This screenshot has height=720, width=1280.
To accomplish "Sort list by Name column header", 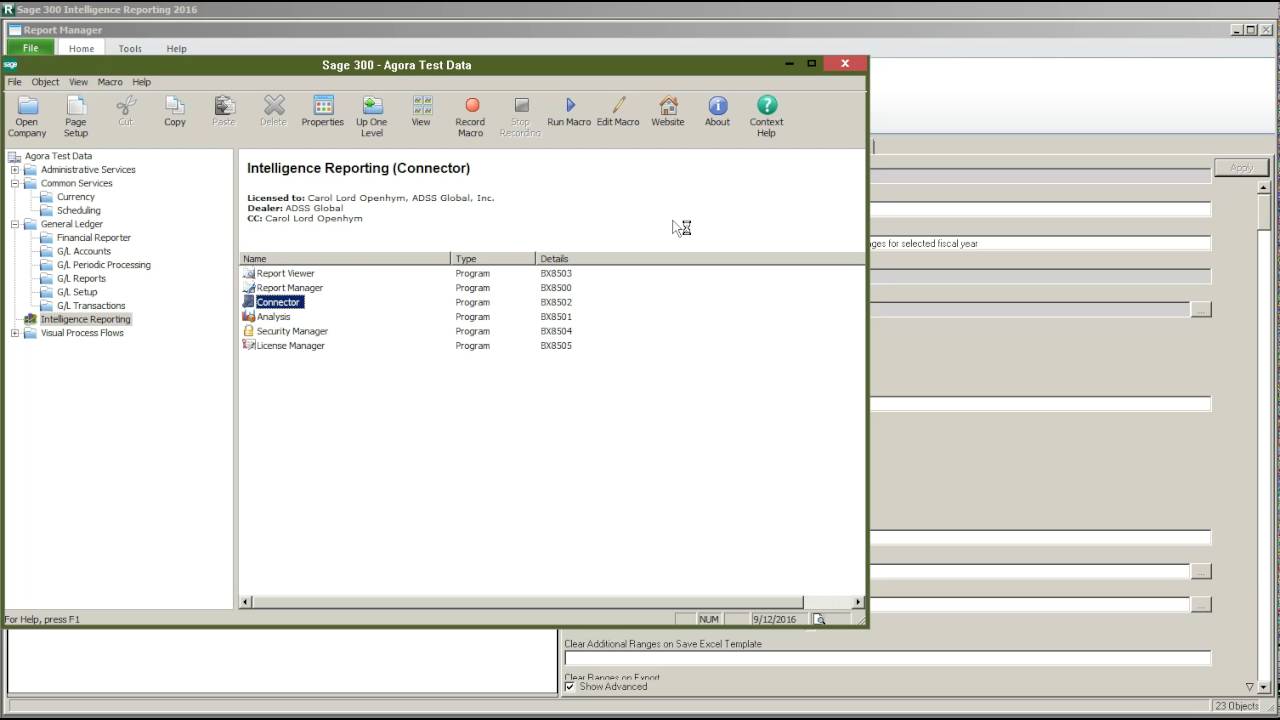I will click(x=345, y=259).
